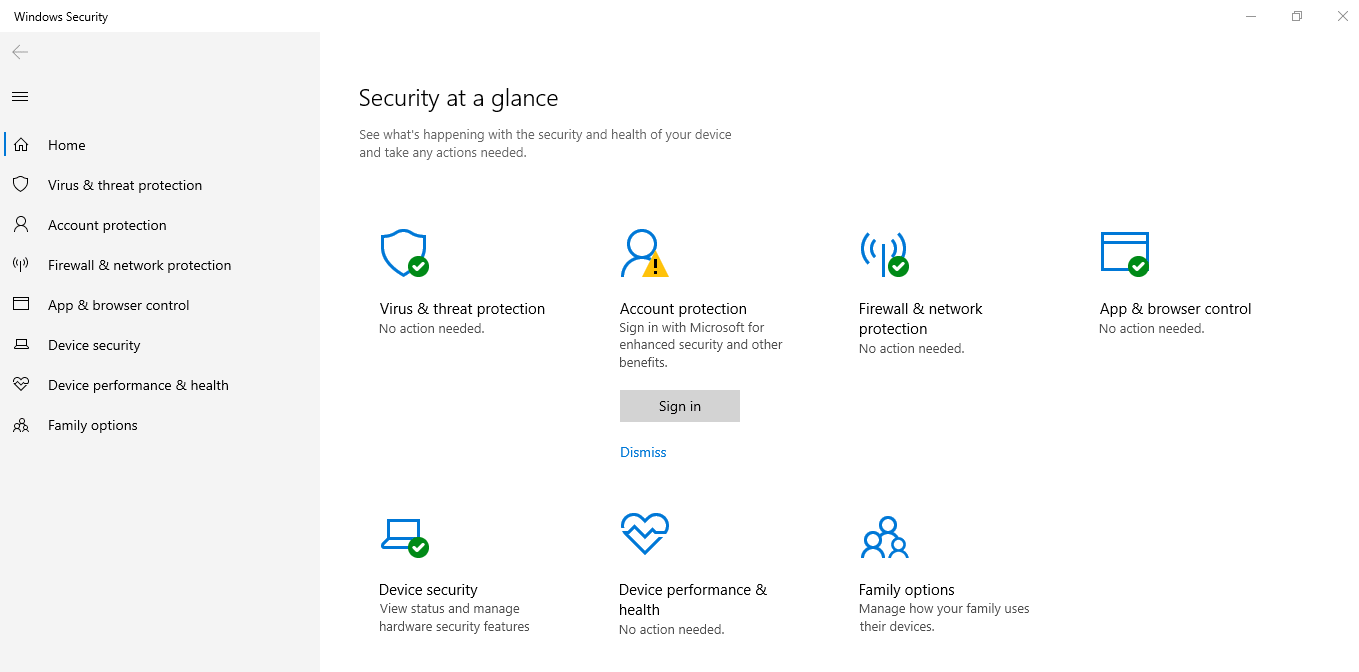Open App & browser control sidebar item

coord(118,305)
